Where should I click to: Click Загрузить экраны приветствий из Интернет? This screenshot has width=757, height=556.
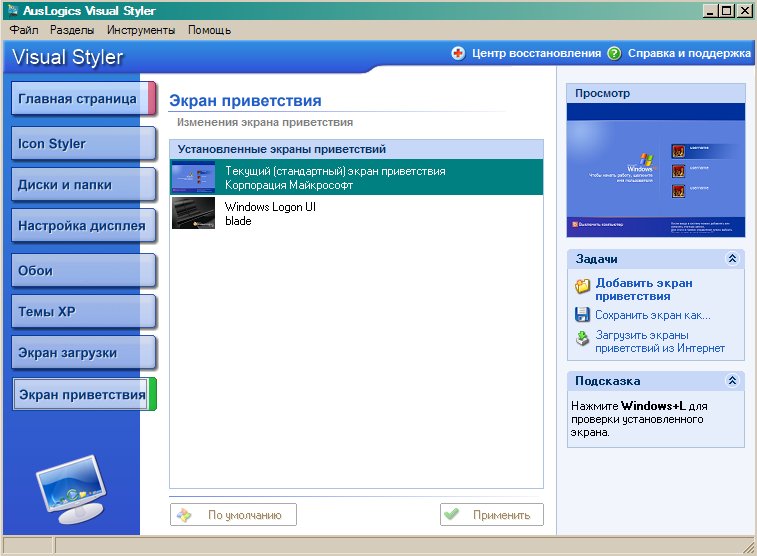click(x=660, y=341)
